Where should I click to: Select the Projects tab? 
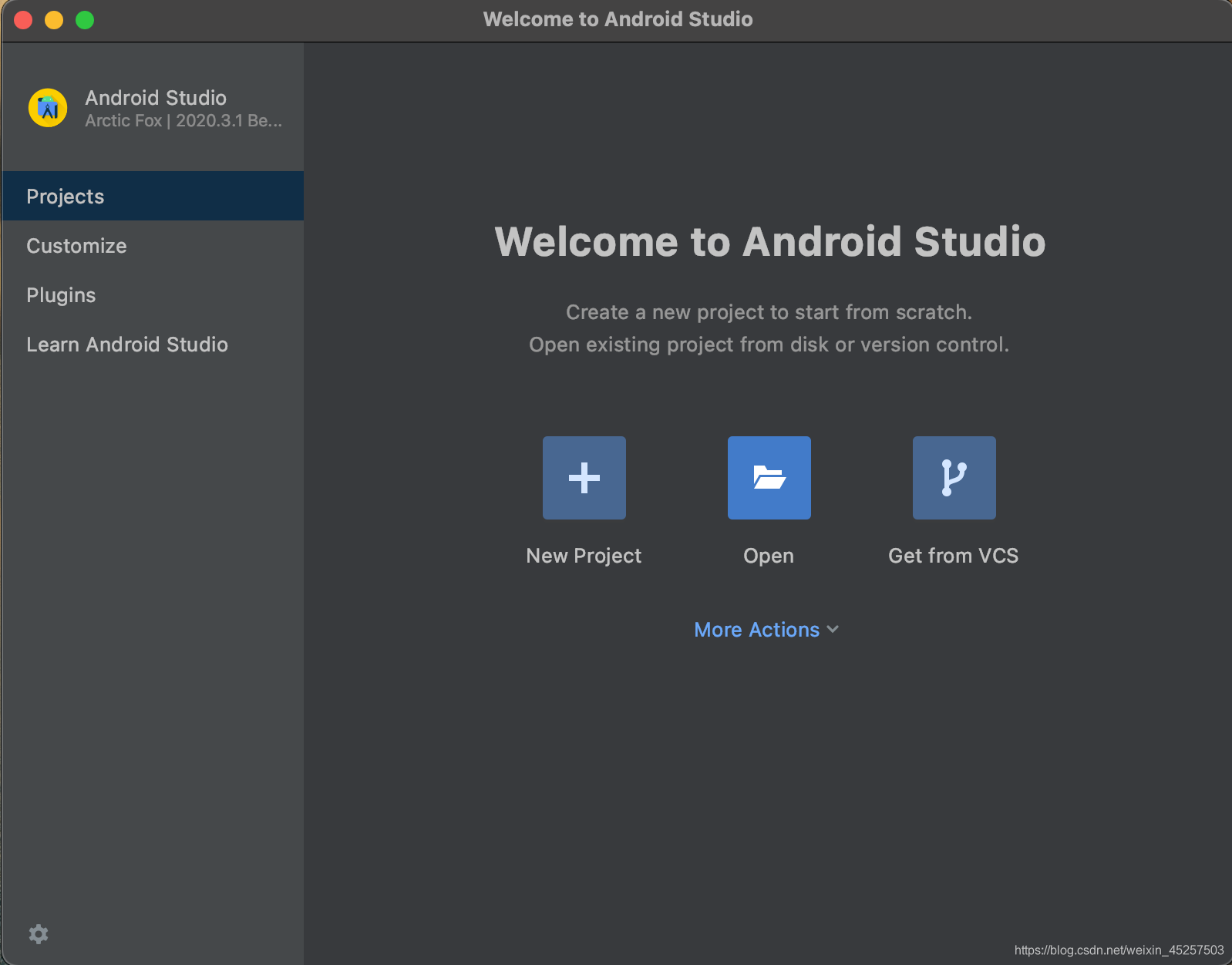coord(153,196)
